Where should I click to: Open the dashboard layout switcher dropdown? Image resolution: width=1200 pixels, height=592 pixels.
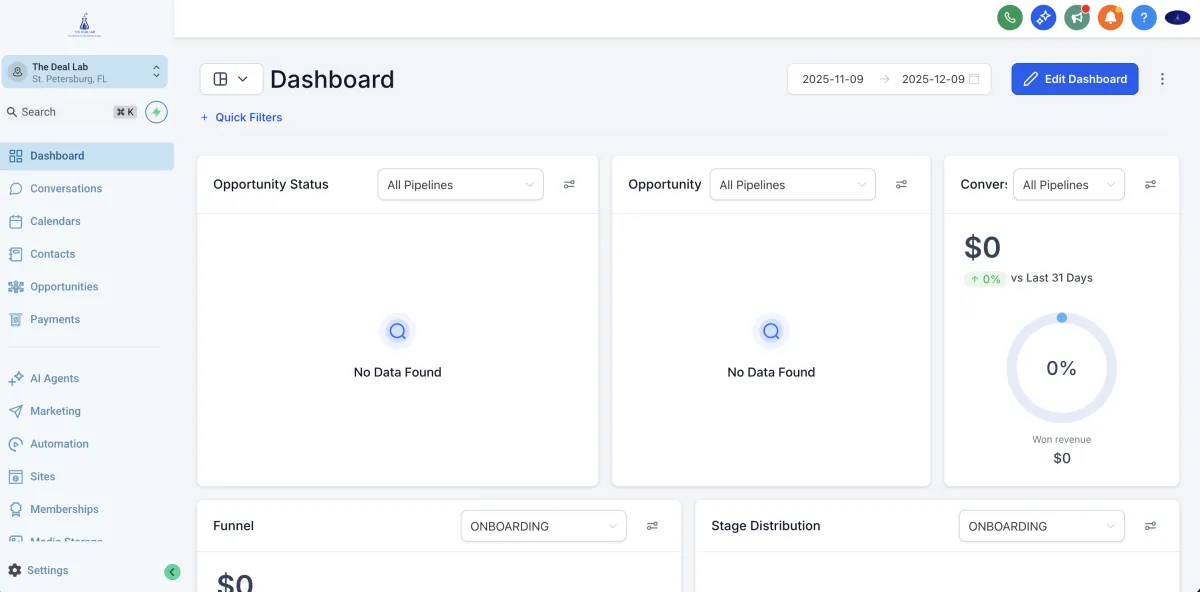(x=231, y=79)
